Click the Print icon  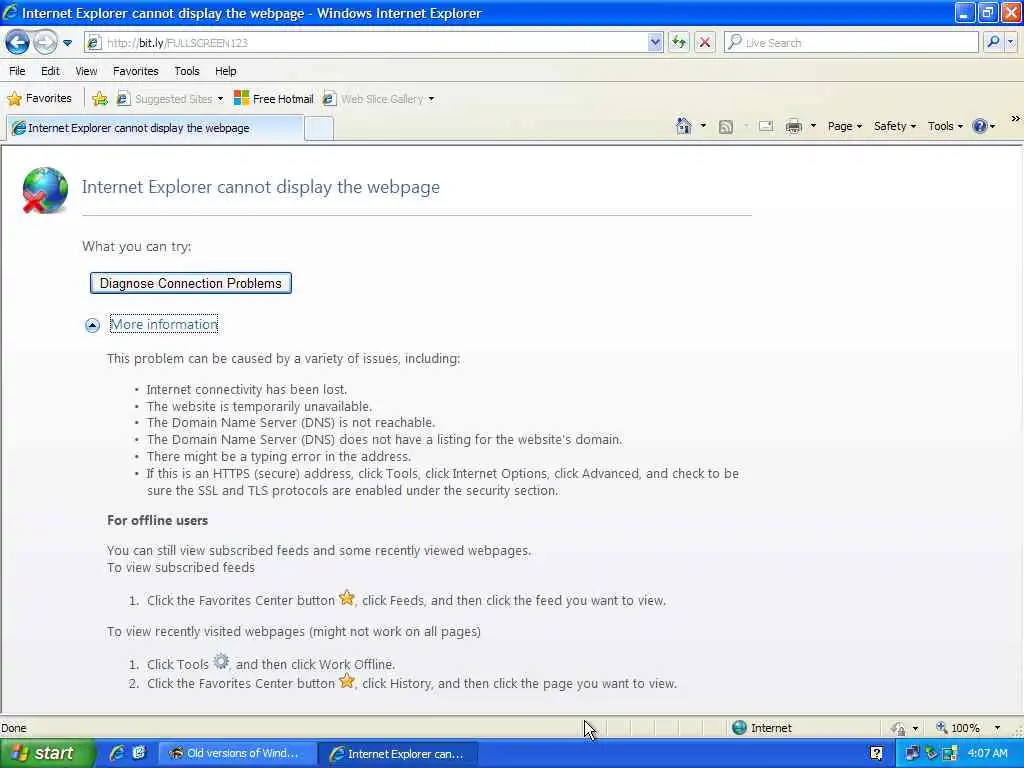(793, 127)
